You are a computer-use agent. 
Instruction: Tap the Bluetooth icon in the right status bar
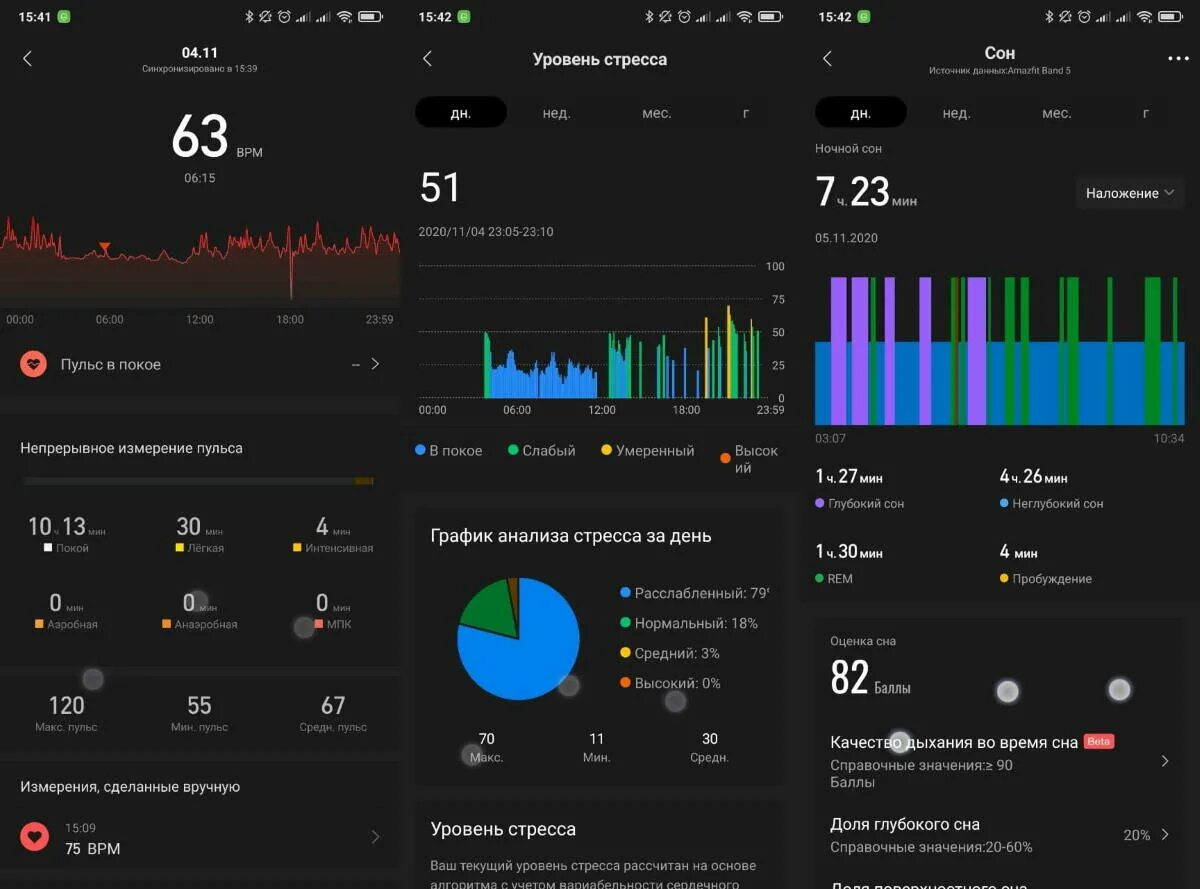[x=1049, y=17]
